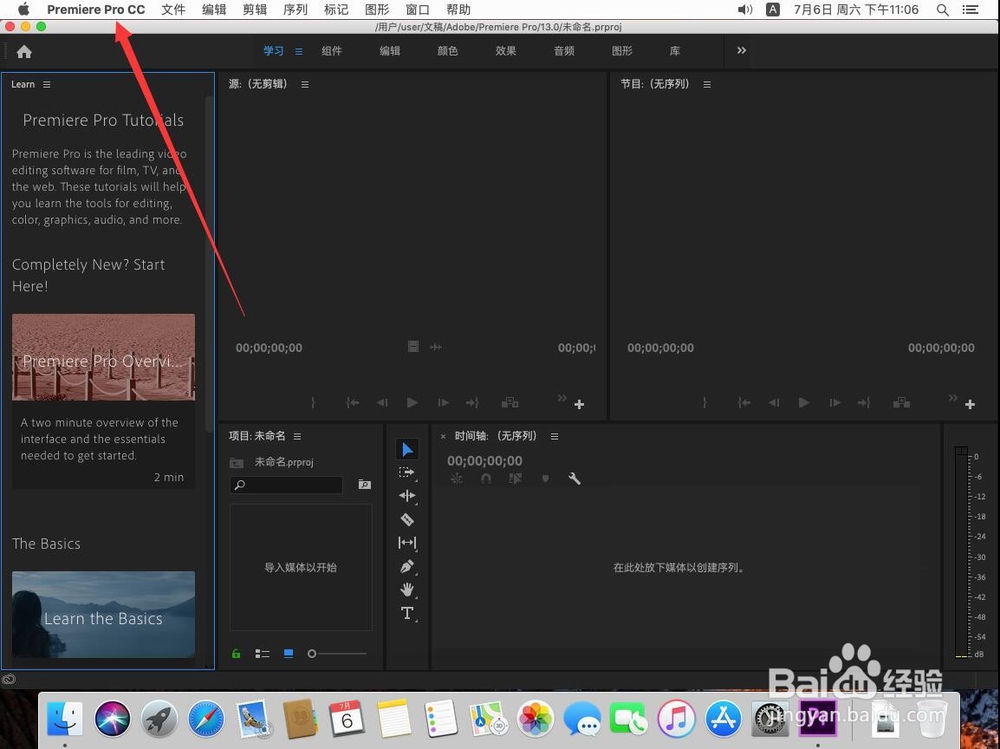Expand the workspace overflow chevrons
Viewport: 1000px width, 749px height.
pos(741,50)
